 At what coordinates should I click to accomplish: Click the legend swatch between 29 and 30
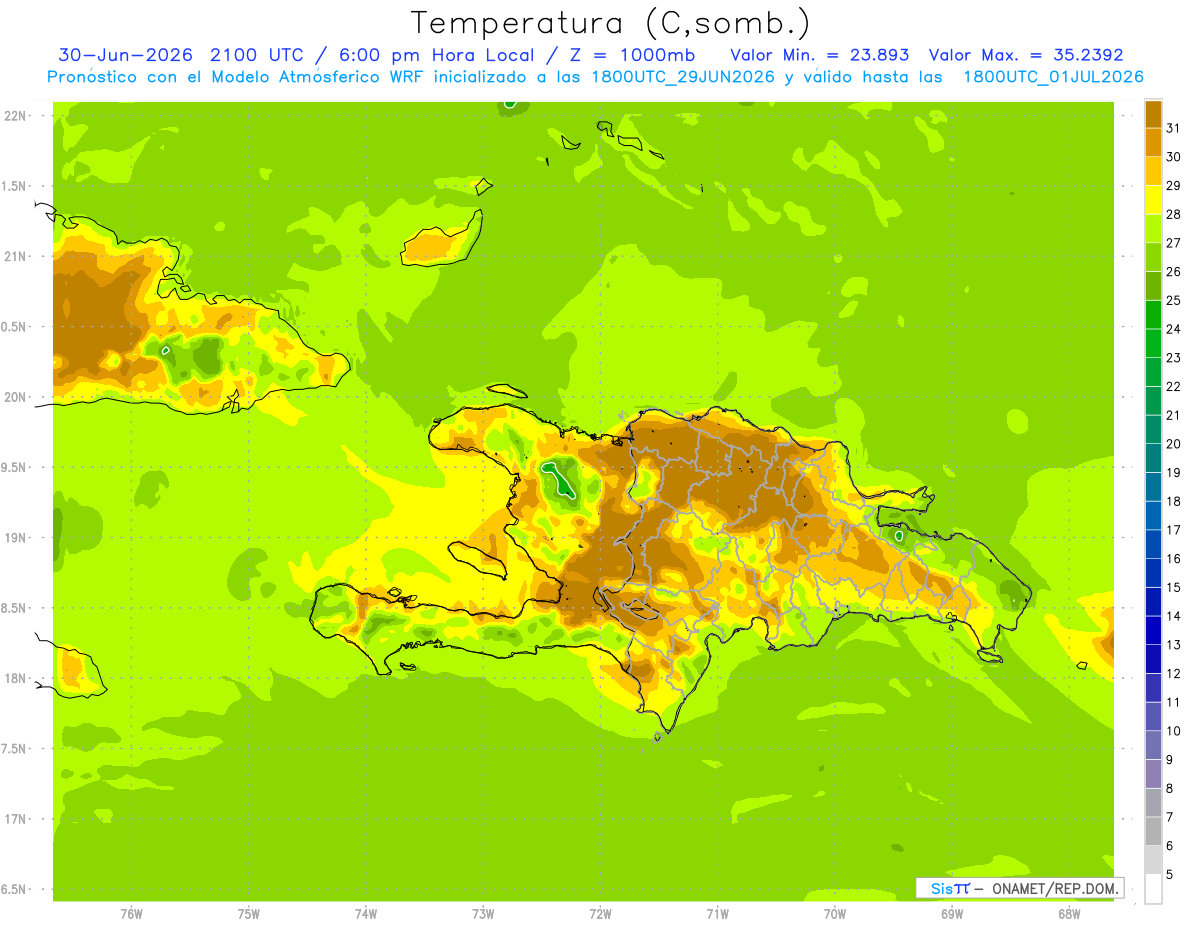(1153, 172)
